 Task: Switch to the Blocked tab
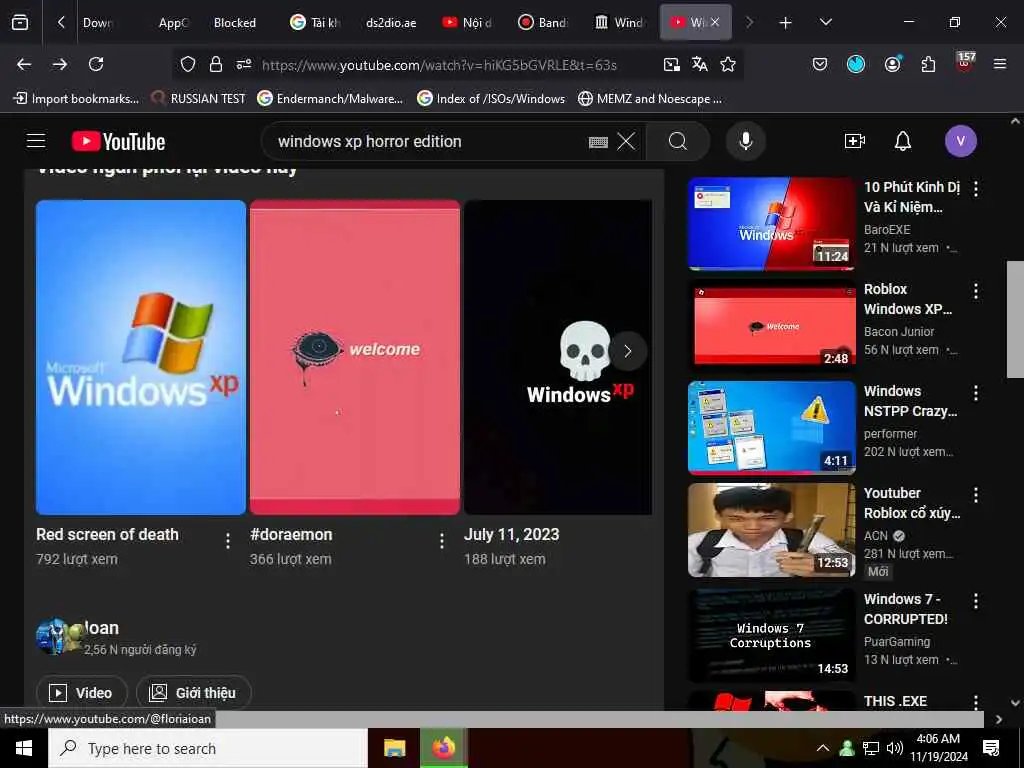[x=234, y=23]
